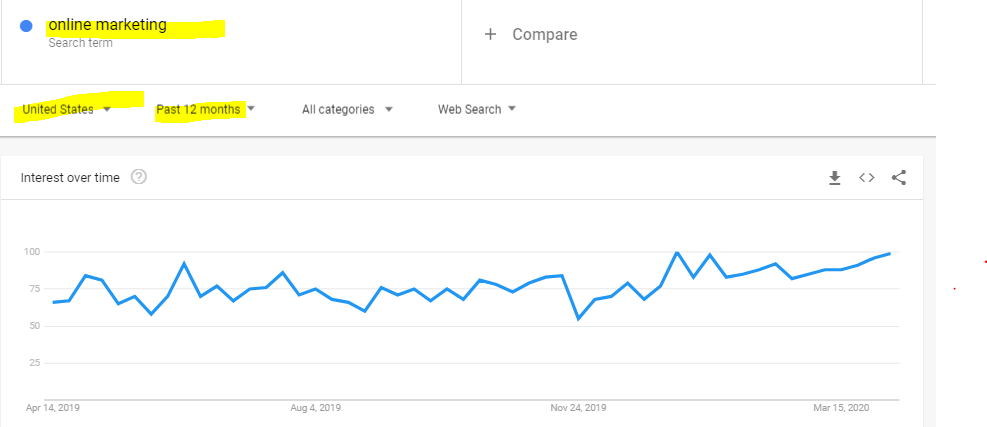The width and height of the screenshot is (987, 427).
Task: Click the blue dot beside online marketing
Action: [x=26, y=26]
